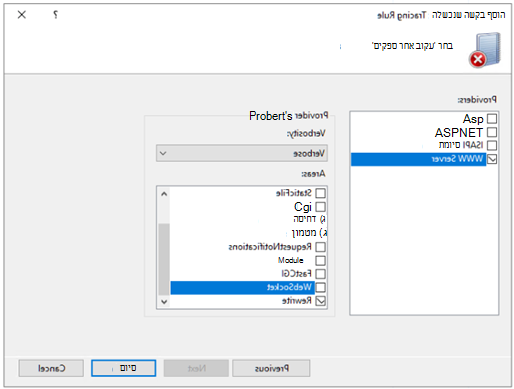Uncheck the WWW Server provider
Viewport: 514px width, 389px height.
492,159
